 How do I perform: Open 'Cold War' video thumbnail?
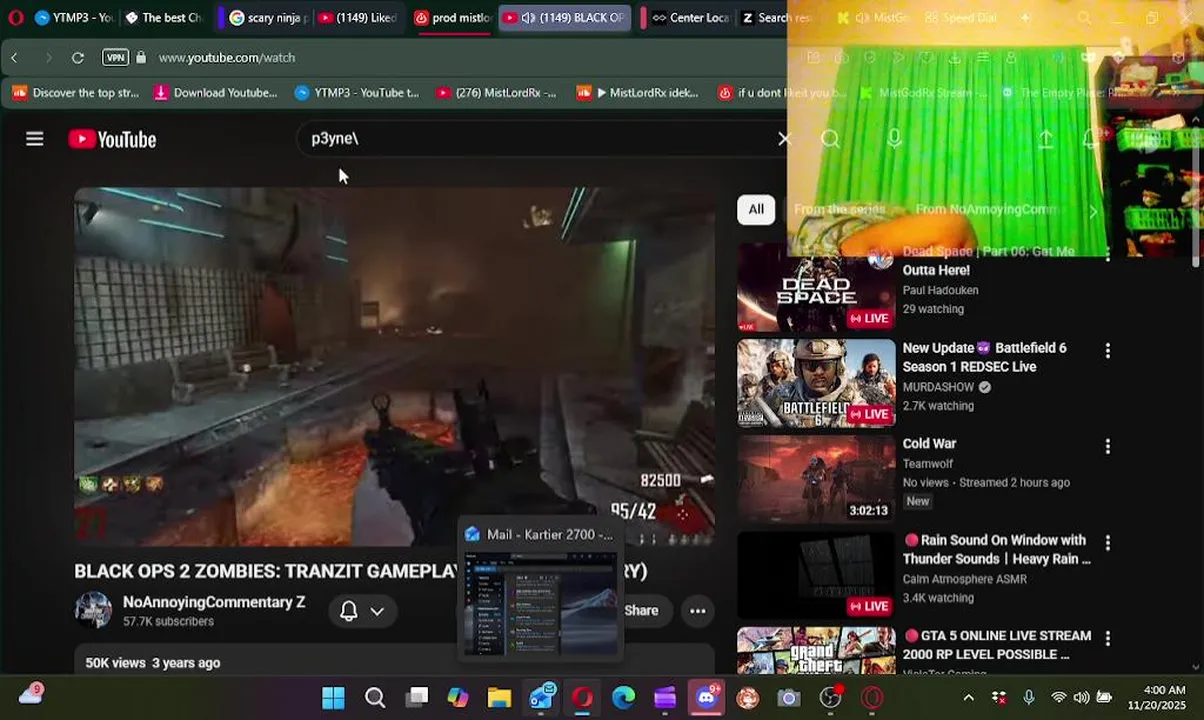(x=816, y=479)
